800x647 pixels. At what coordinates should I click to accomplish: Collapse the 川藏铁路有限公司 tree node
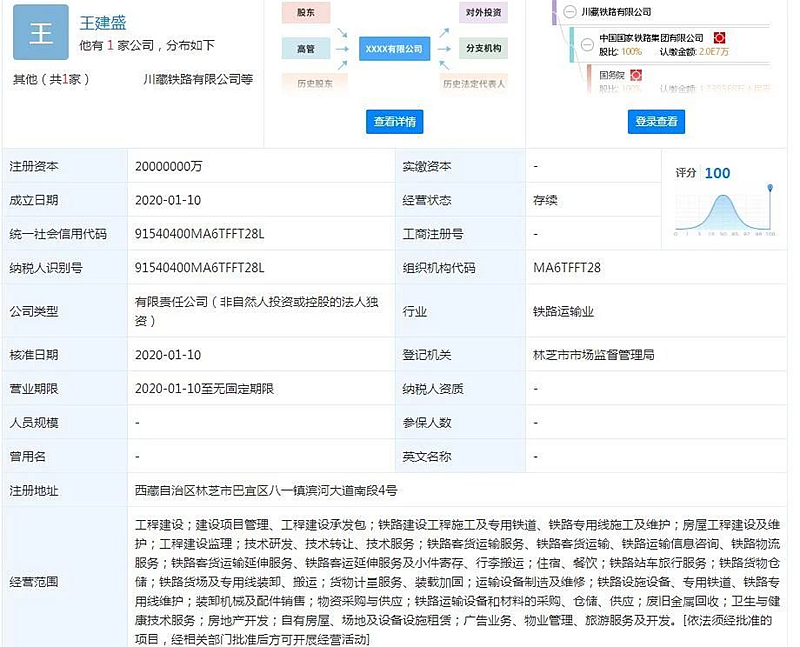tap(569, 12)
